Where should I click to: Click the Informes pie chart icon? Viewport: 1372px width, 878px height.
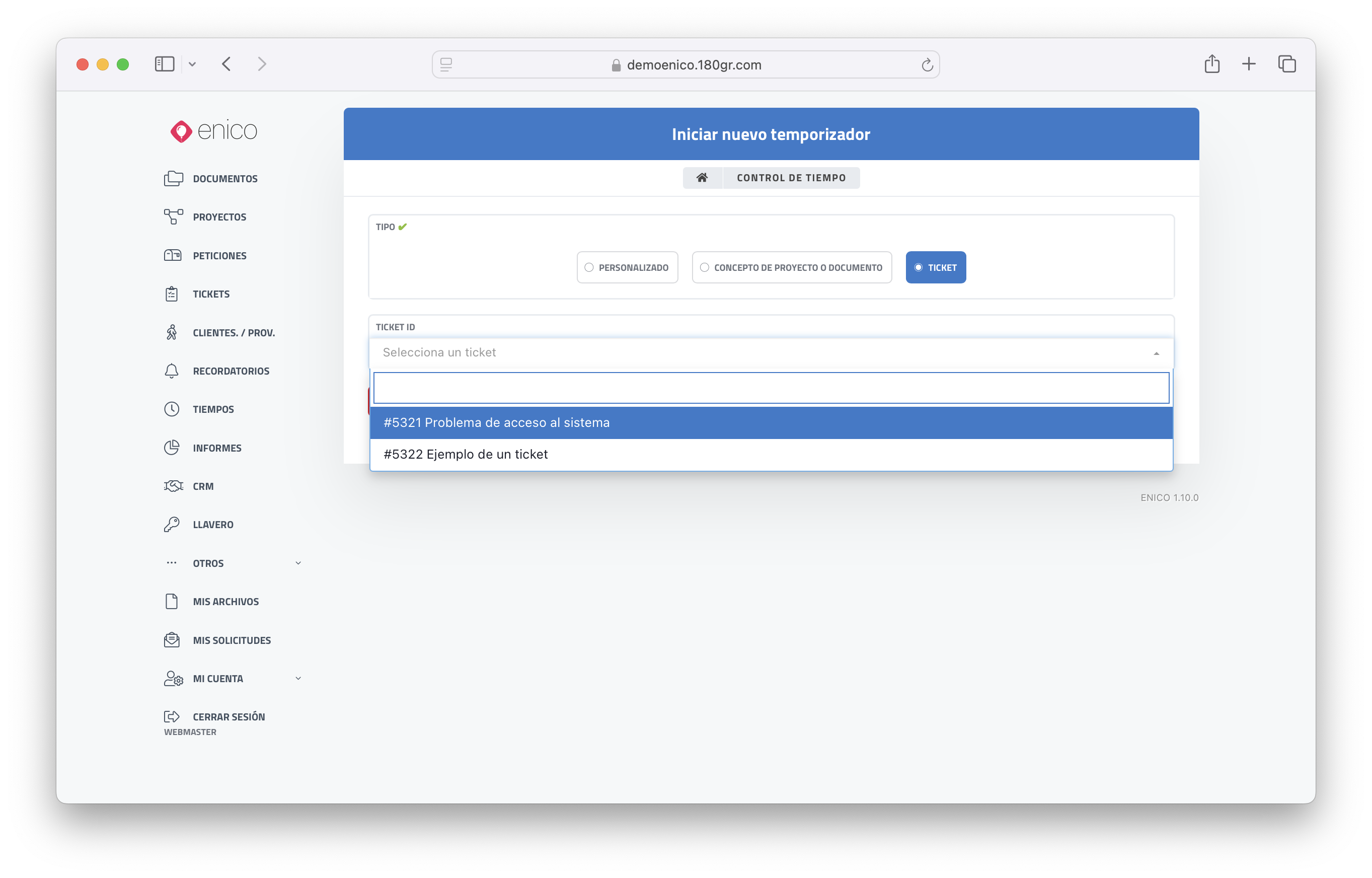[172, 448]
